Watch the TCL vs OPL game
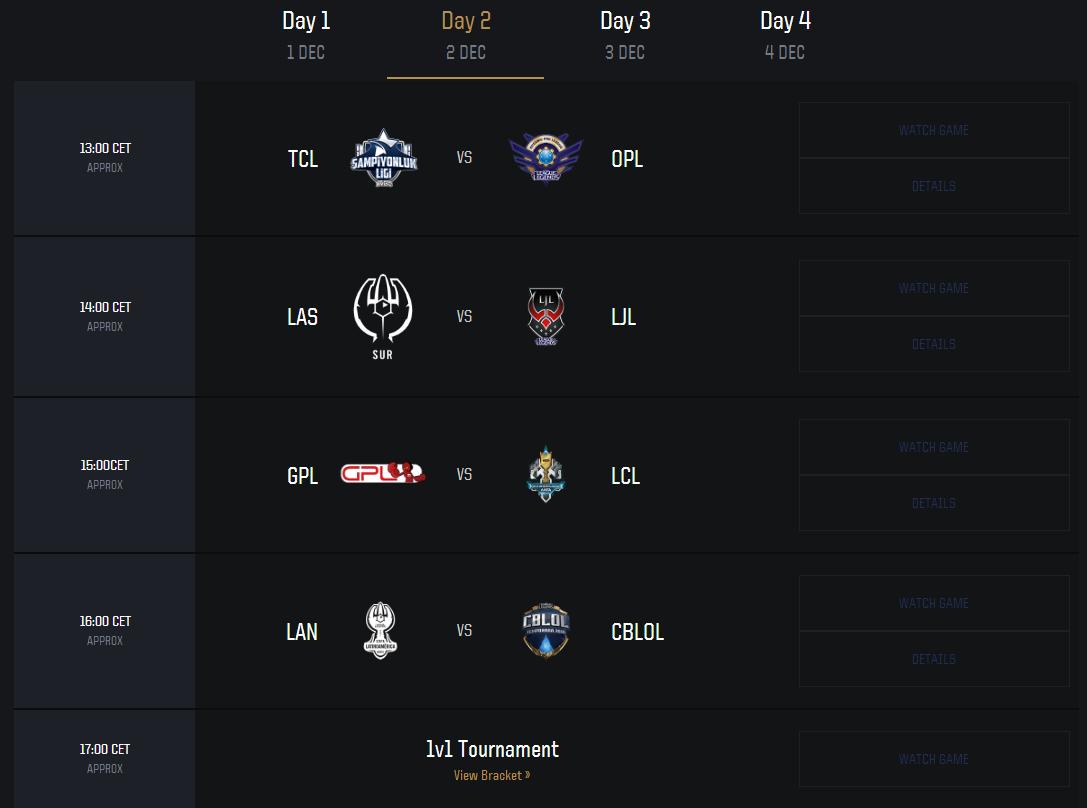1087x808 pixels. (934, 130)
